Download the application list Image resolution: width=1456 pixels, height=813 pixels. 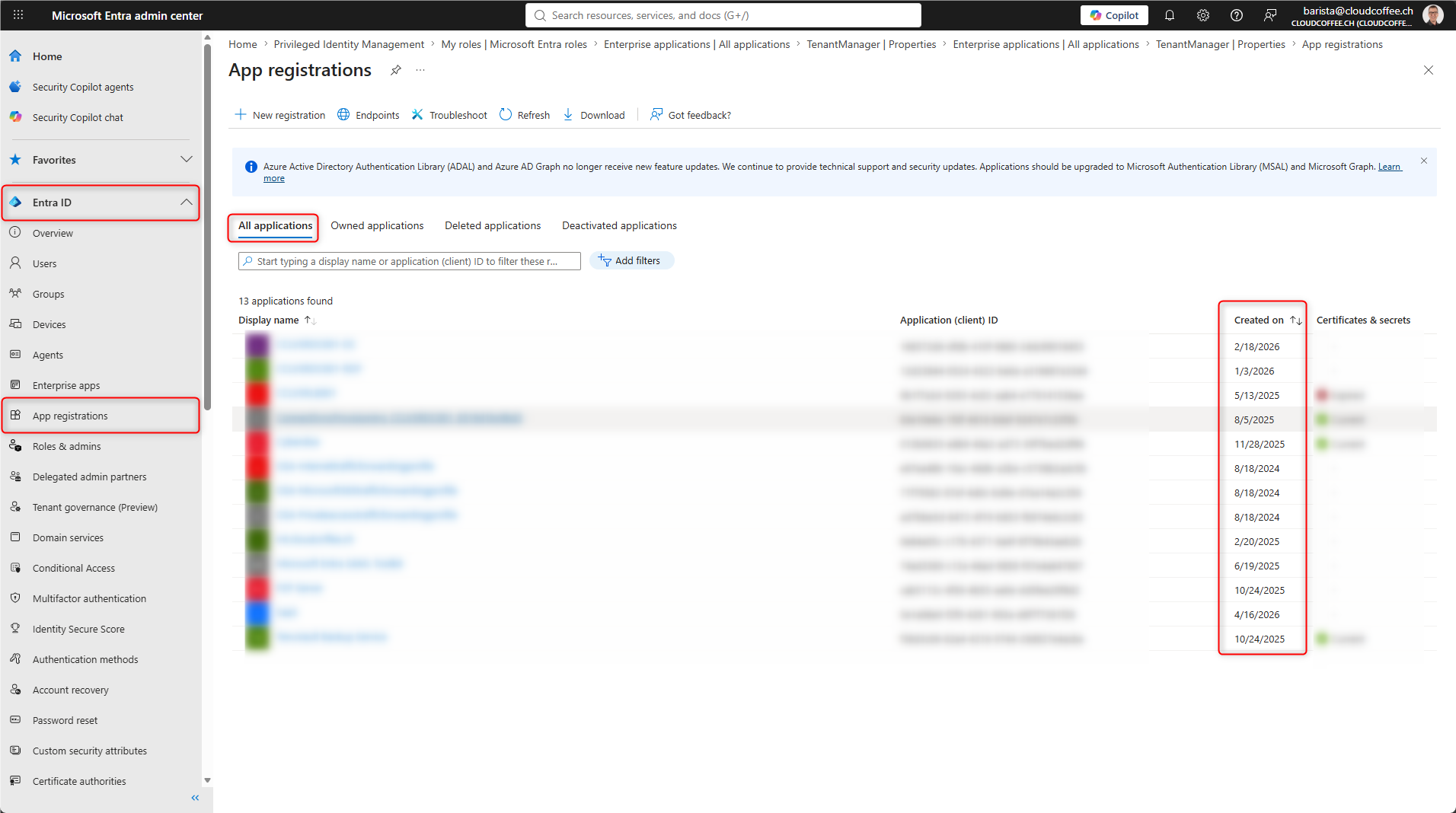pyautogui.click(x=594, y=115)
